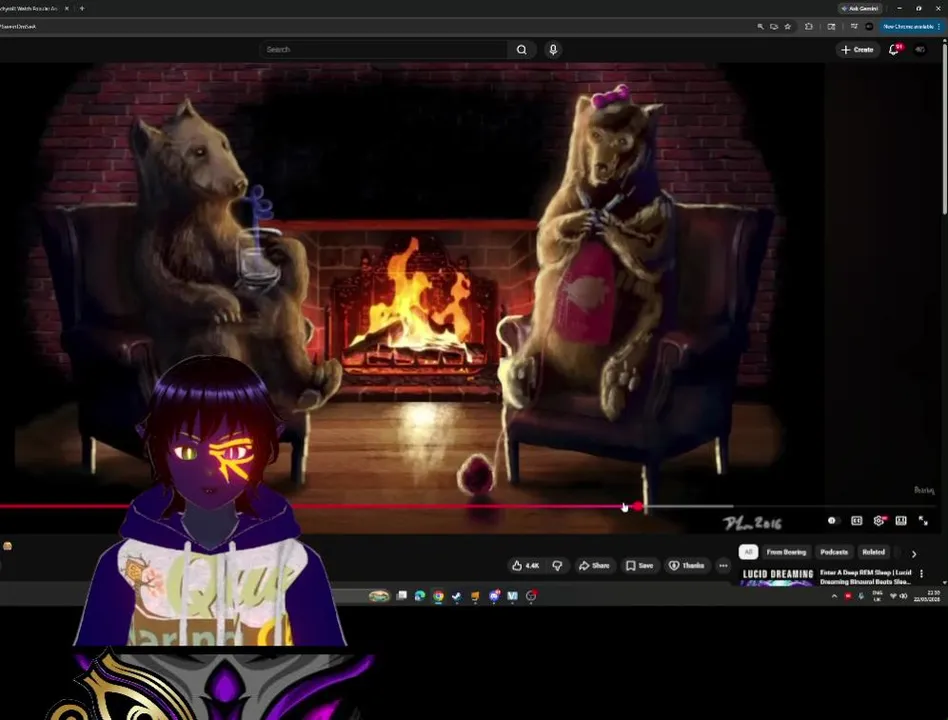Open options menu for Lucid Dreaming video

921,573
